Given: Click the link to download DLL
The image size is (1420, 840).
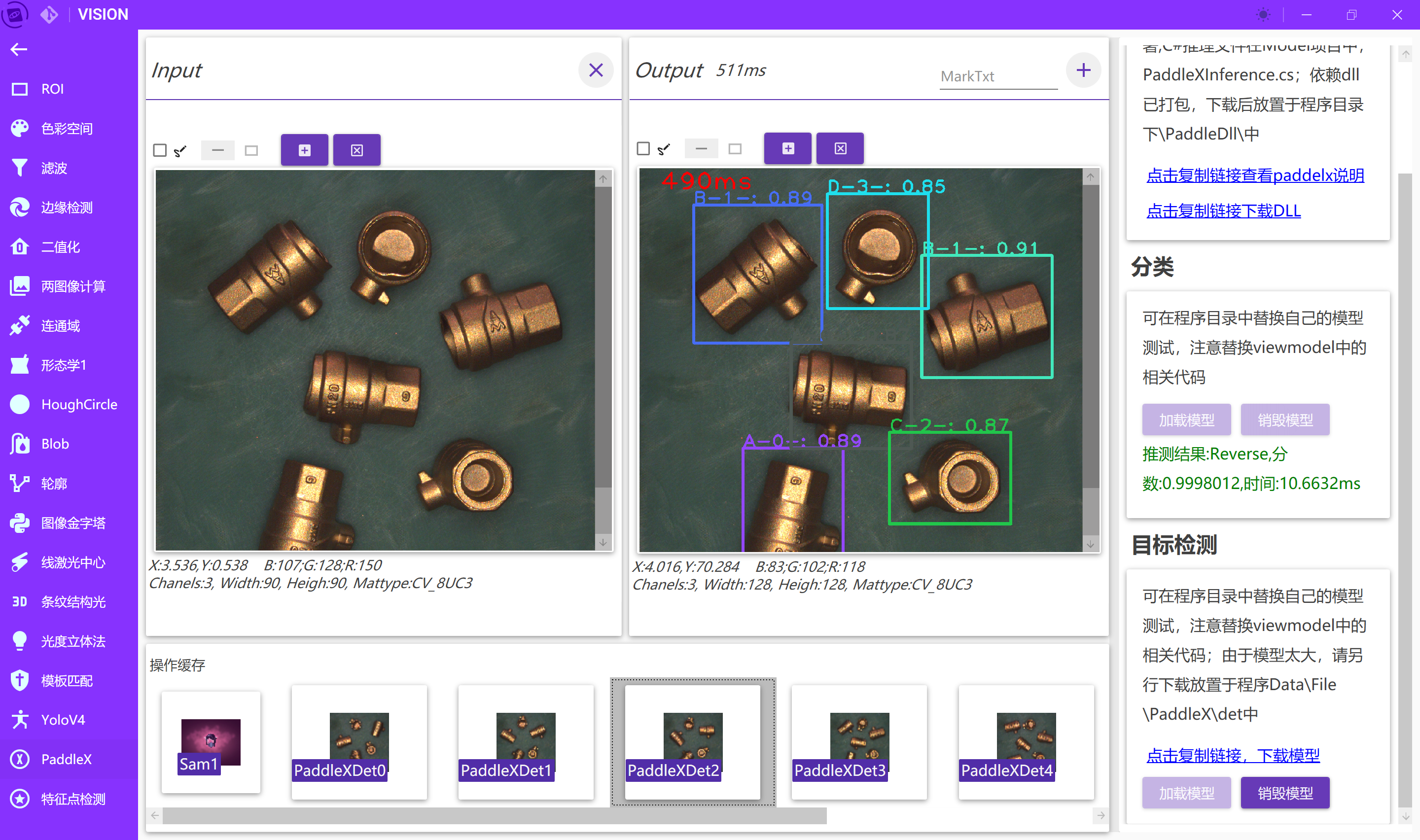Looking at the screenshot, I should coord(1223,210).
